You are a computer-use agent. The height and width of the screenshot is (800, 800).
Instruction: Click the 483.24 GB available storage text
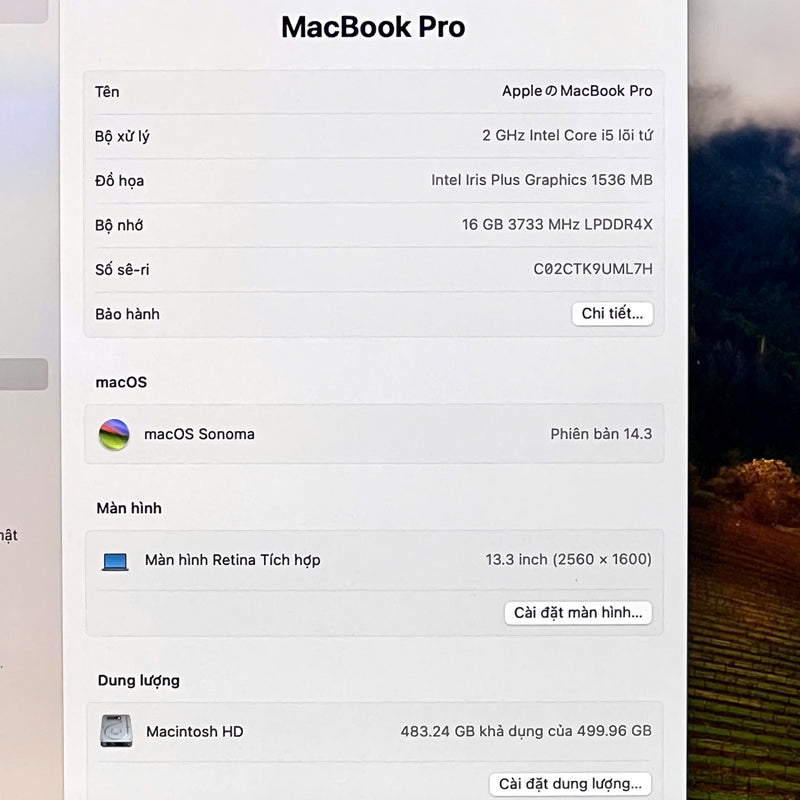[525, 731]
